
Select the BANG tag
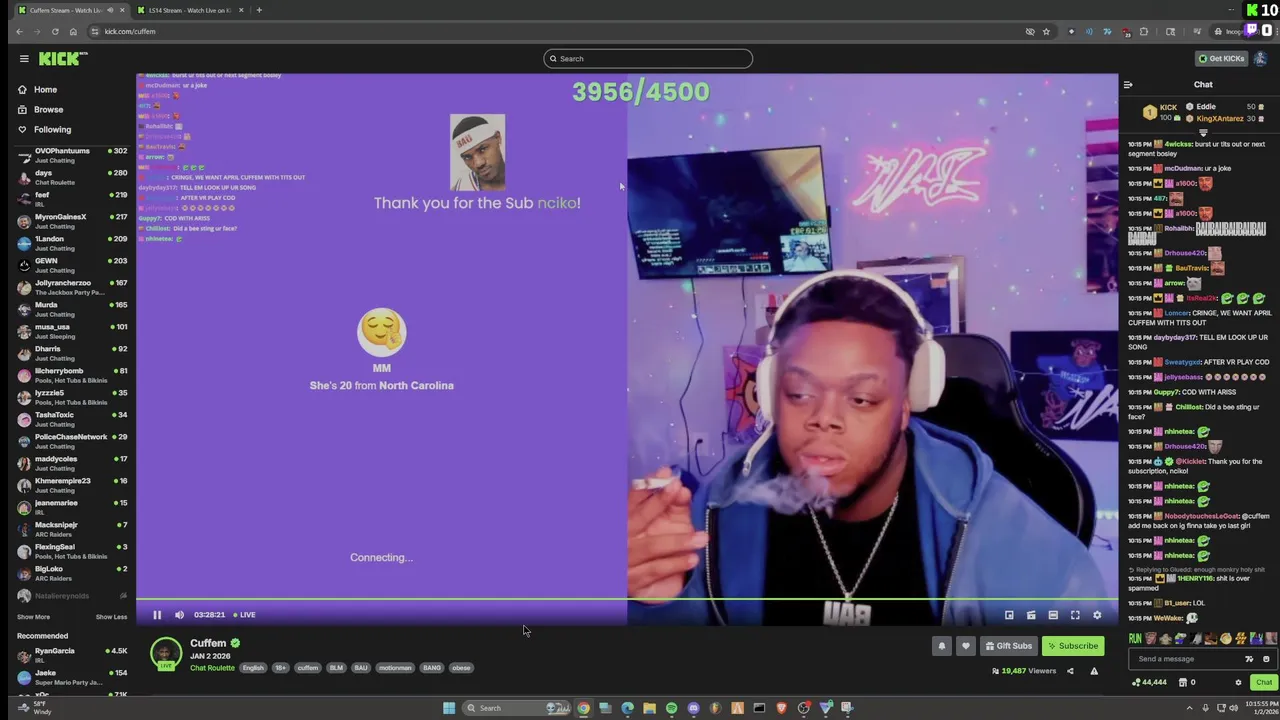pyautogui.click(x=432, y=668)
